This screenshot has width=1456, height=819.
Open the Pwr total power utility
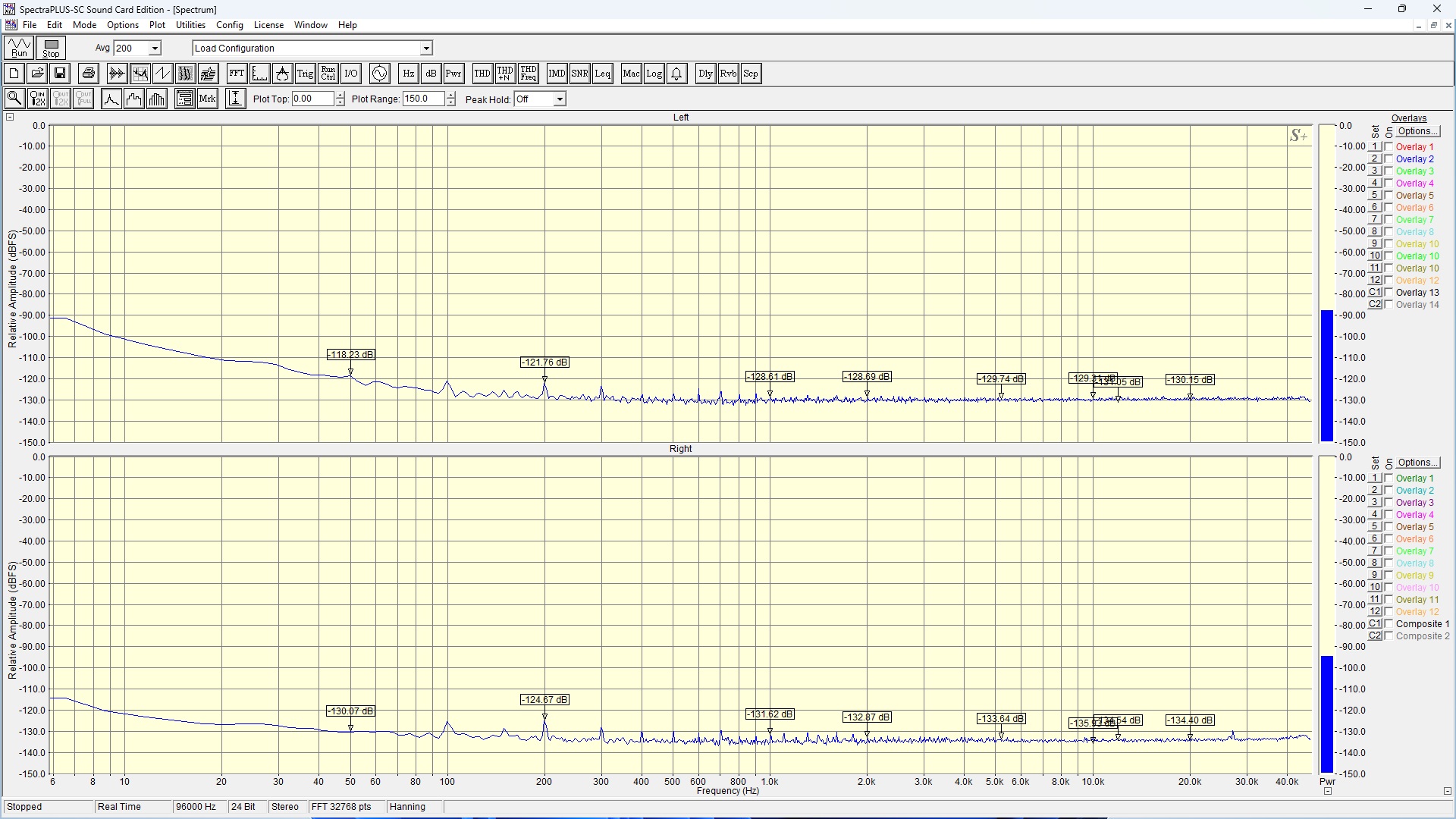click(453, 74)
